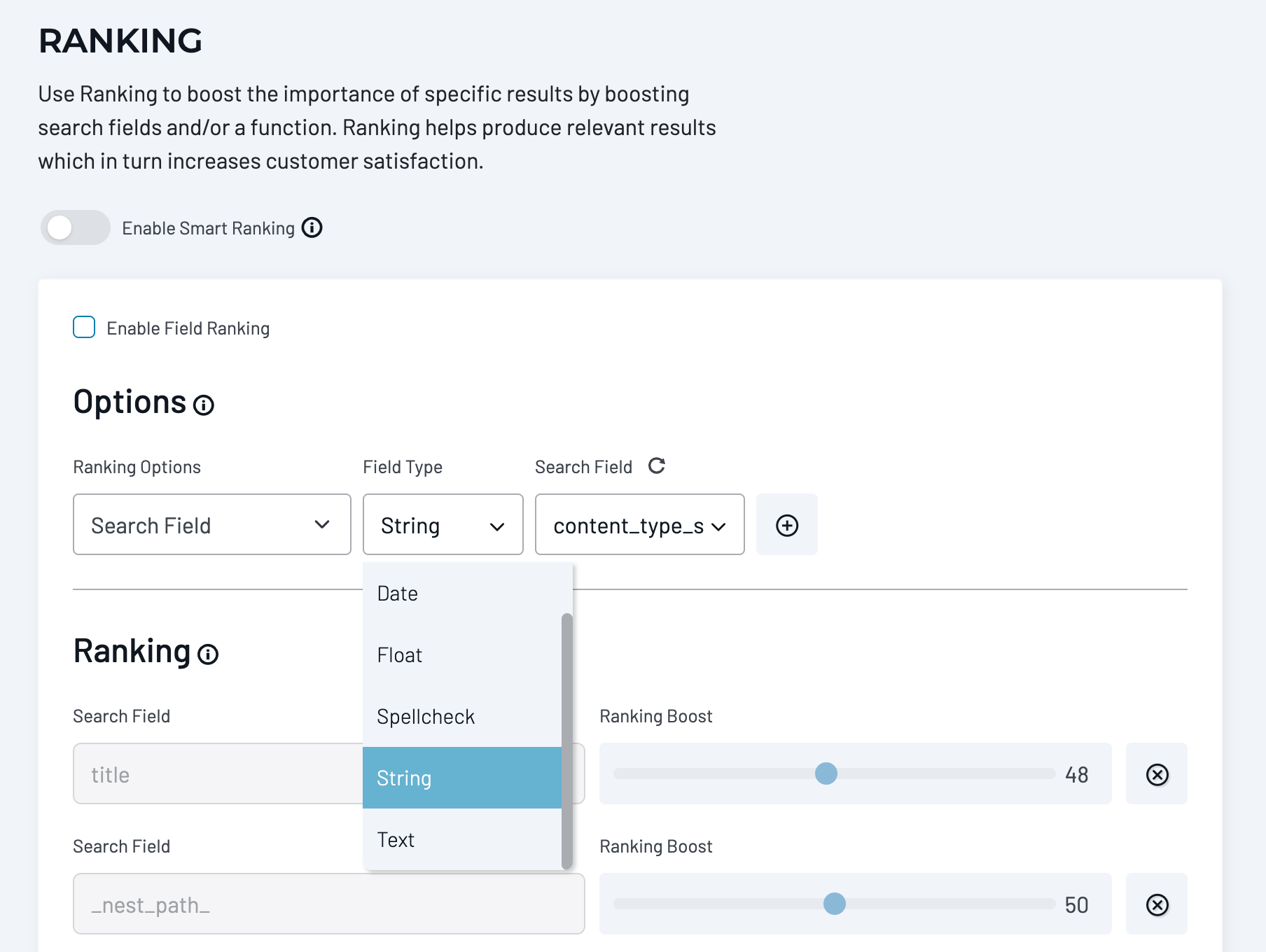Click the _nest_path_ search field input
1266x952 pixels.
tap(329, 904)
